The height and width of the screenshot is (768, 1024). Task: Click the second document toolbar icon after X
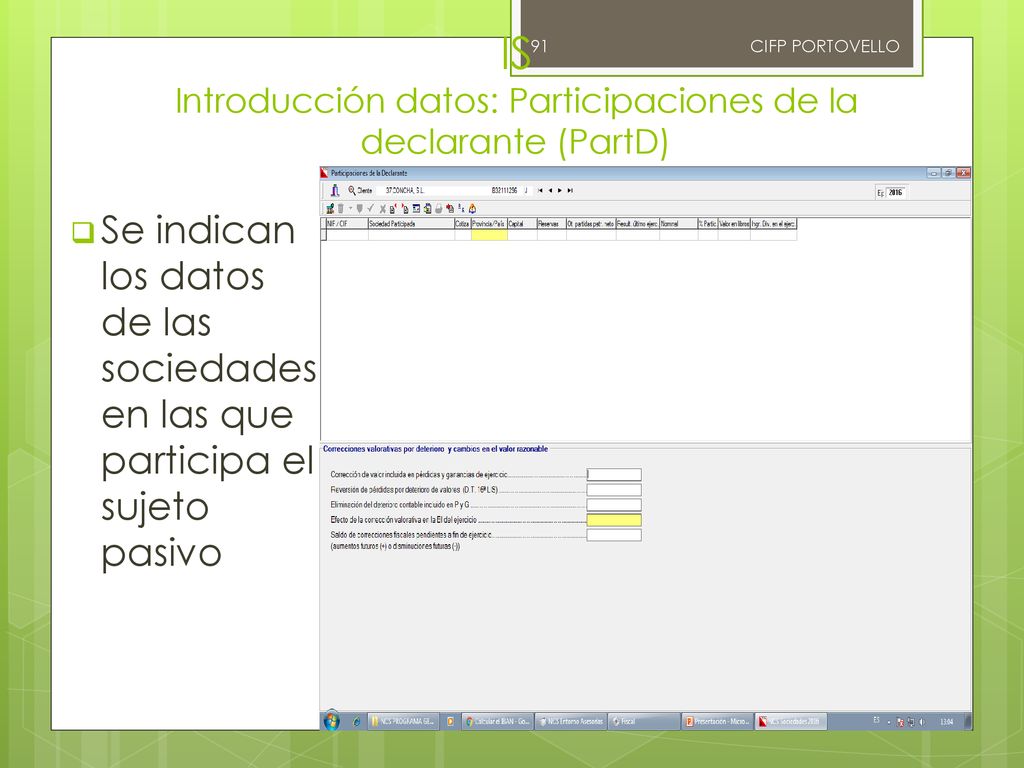click(405, 209)
